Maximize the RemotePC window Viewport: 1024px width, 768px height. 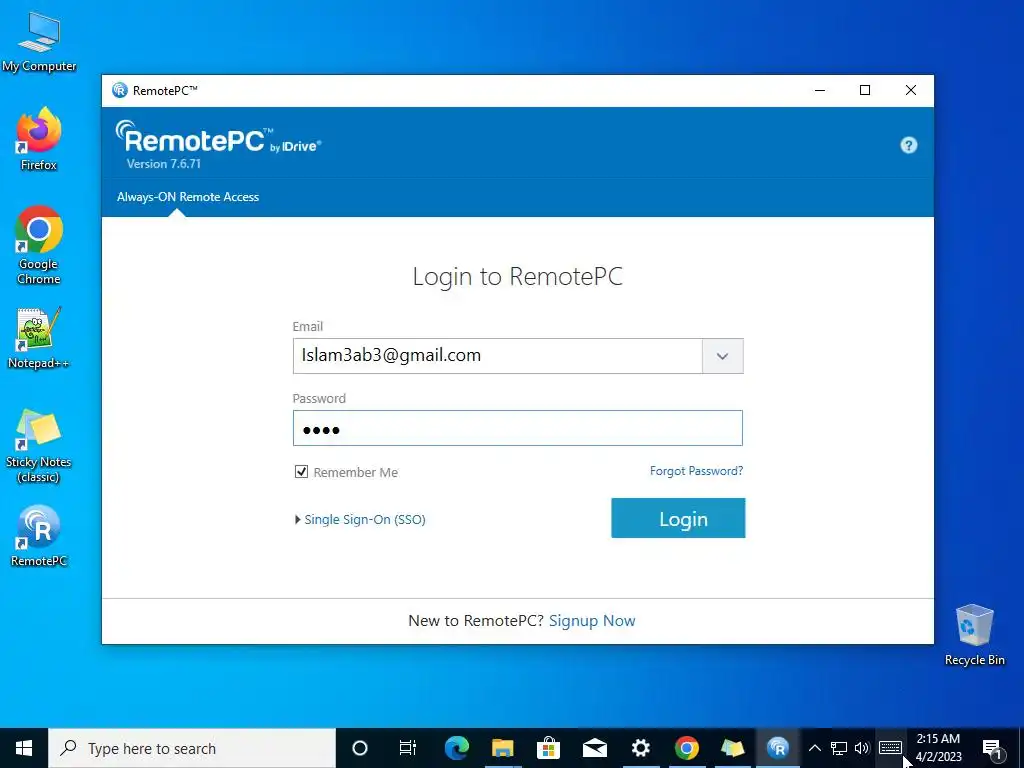[x=865, y=90]
